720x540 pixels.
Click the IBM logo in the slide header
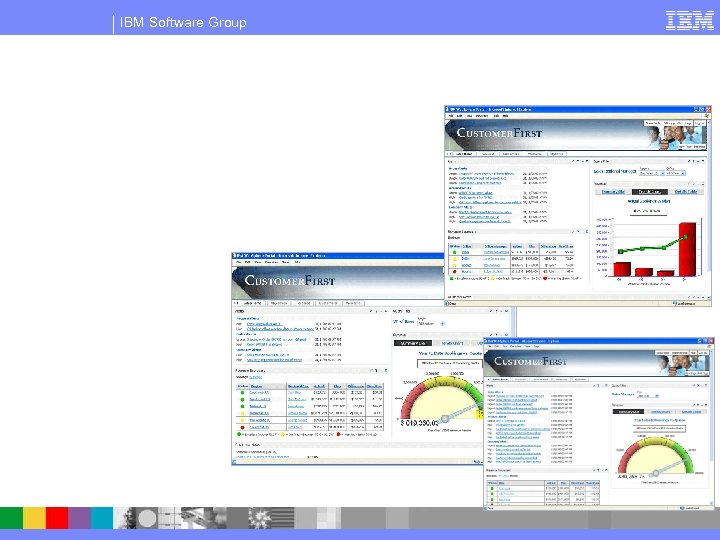tap(690, 21)
